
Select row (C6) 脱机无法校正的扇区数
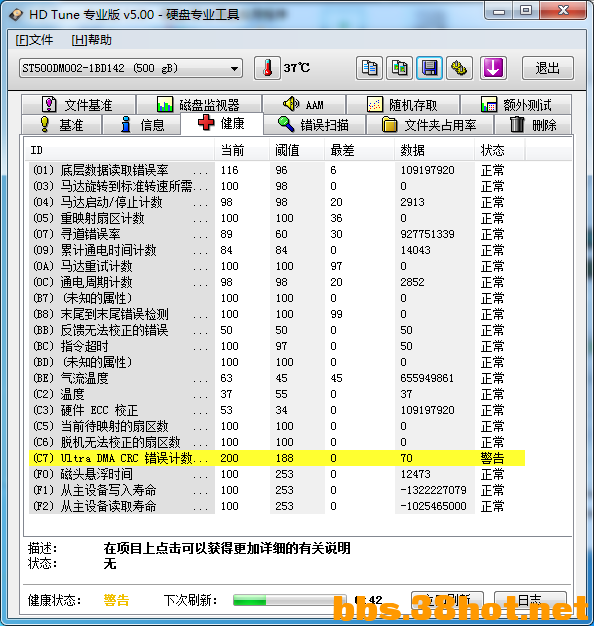277,442
